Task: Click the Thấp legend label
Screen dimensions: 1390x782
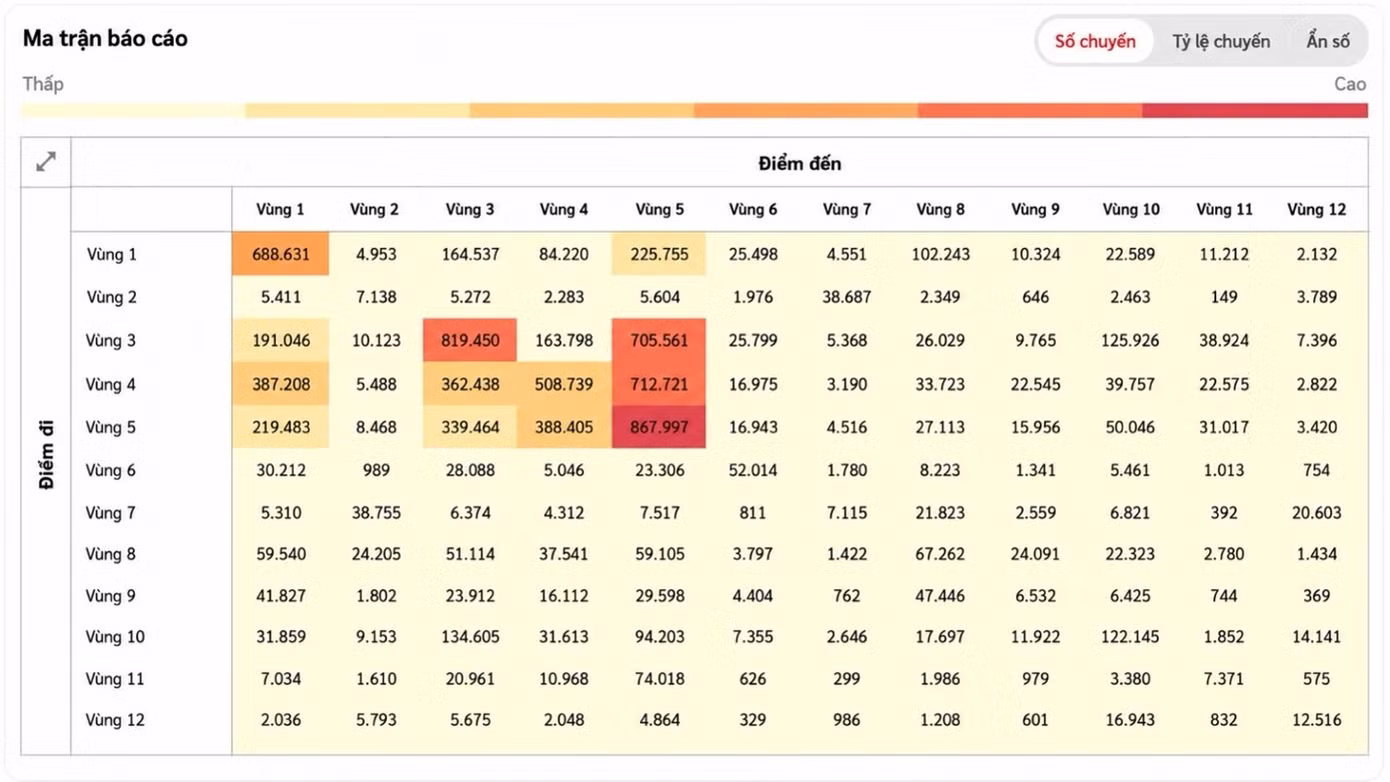Action: pyautogui.click(x=43, y=84)
